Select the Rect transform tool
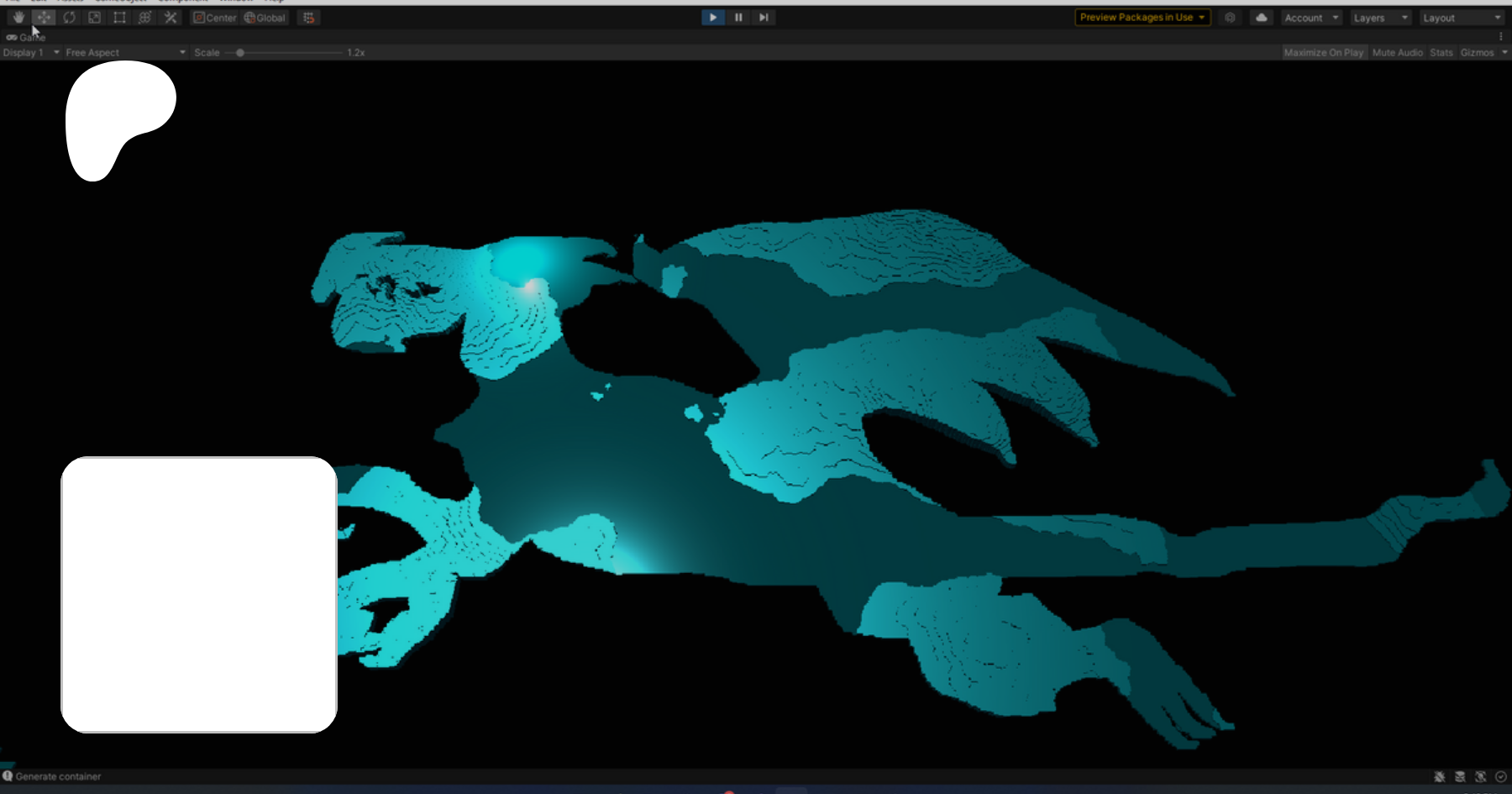The image size is (1512, 794). point(119,18)
